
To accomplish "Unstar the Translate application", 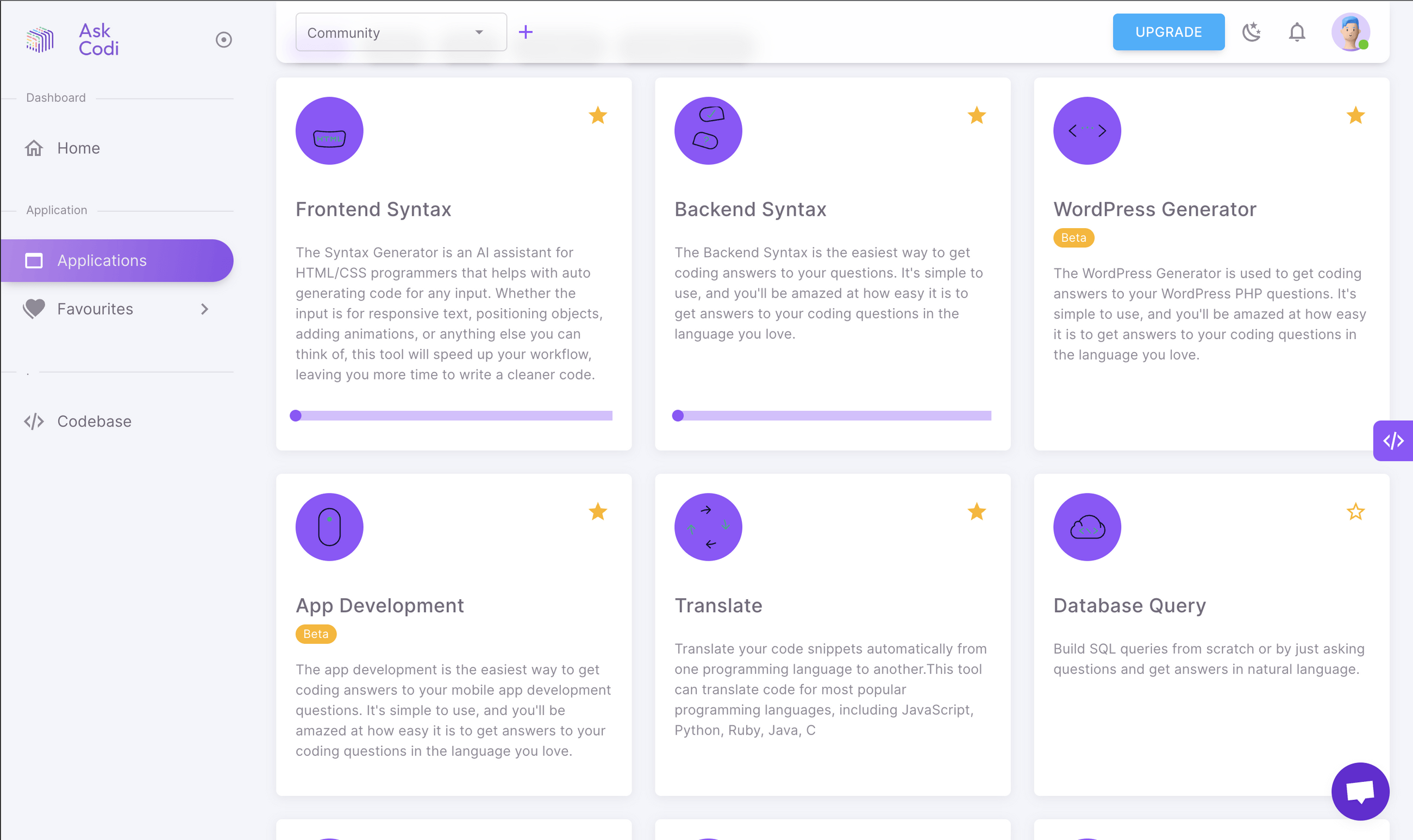I will (976, 512).
